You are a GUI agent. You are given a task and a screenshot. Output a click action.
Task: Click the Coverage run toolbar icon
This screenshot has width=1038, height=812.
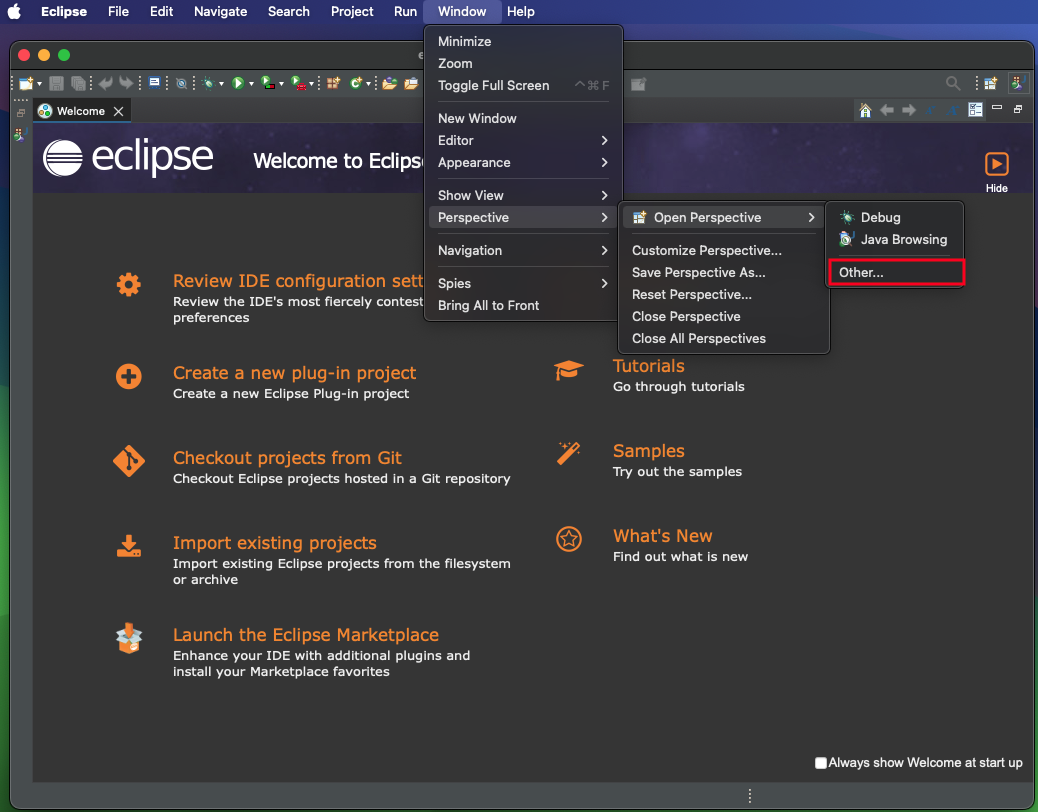coord(268,83)
